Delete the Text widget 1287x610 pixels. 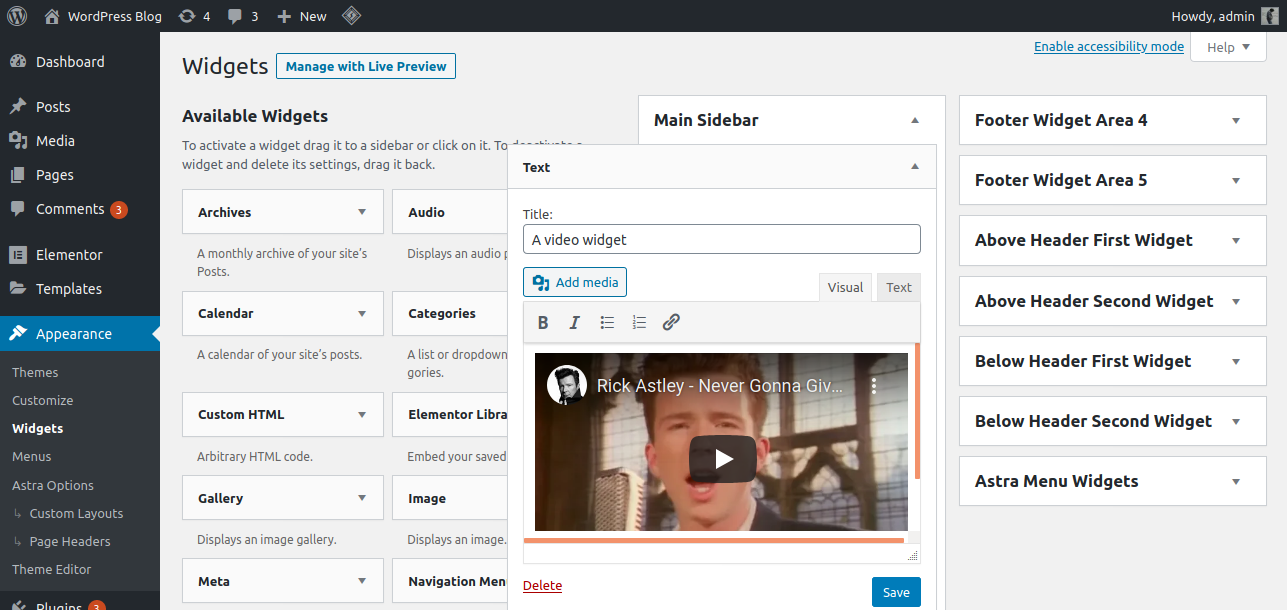pyautogui.click(x=542, y=586)
